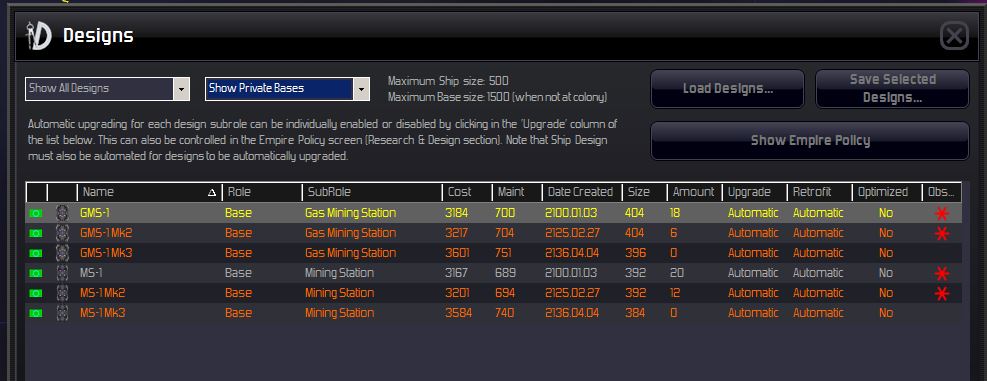Click the Retrofit value for GMS-1 Mk3
The width and height of the screenshot is (987, 381).
(x=818, y=253)
